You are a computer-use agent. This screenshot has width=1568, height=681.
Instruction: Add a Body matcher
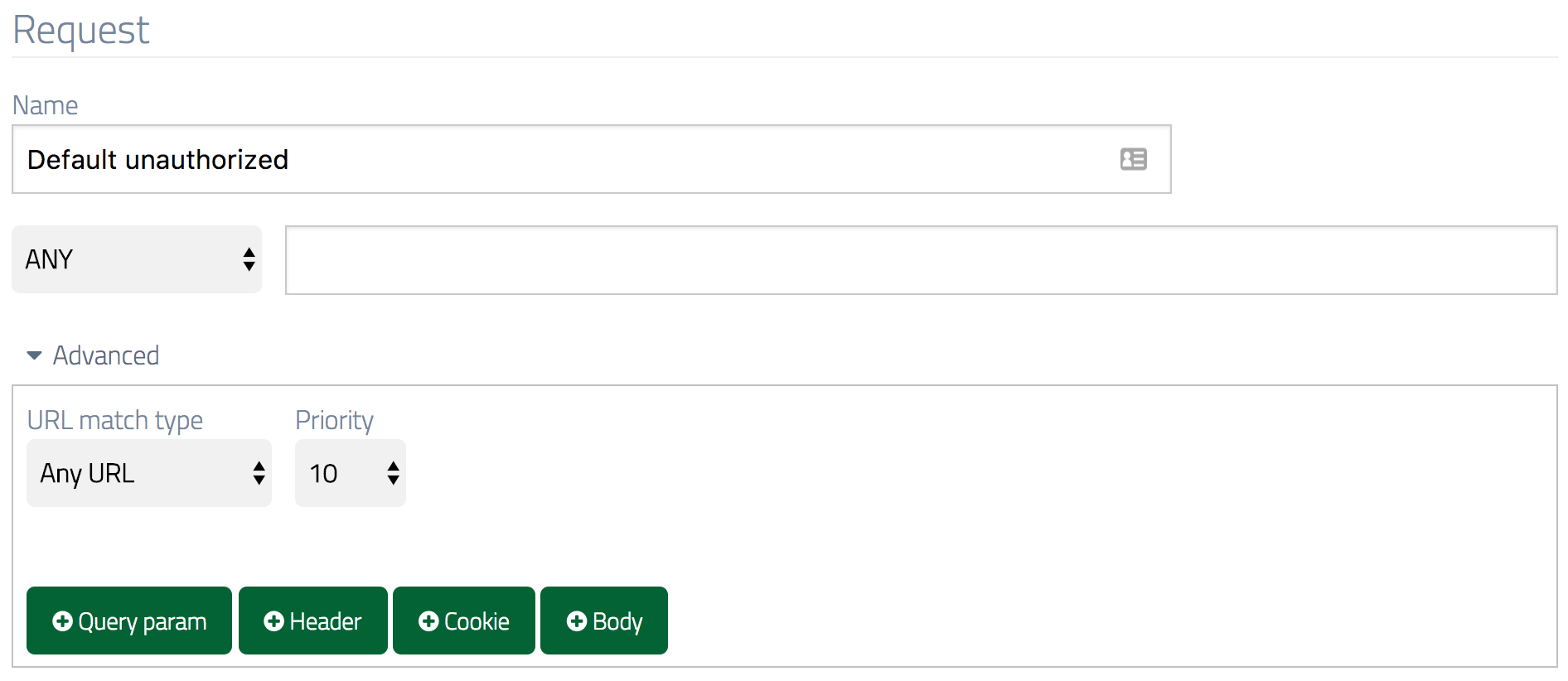click(x=604, y=621)
